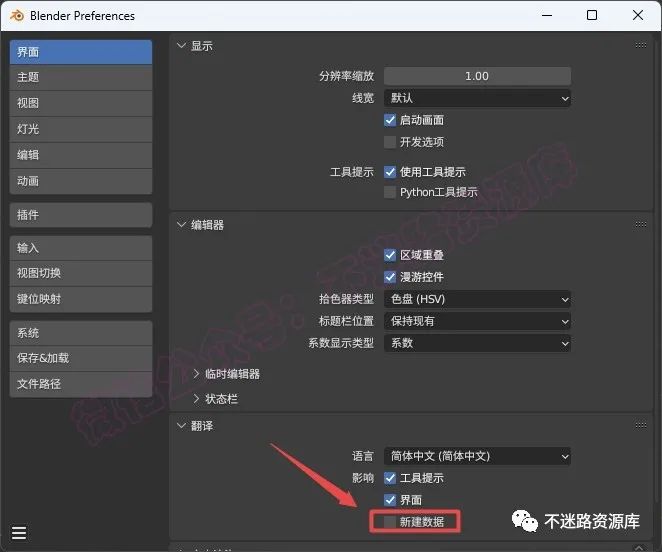The height and width of the screenshot is (552, 662).
Task: Toggle translation 影响 工具提示 checkbox
Action: (390, 478)
